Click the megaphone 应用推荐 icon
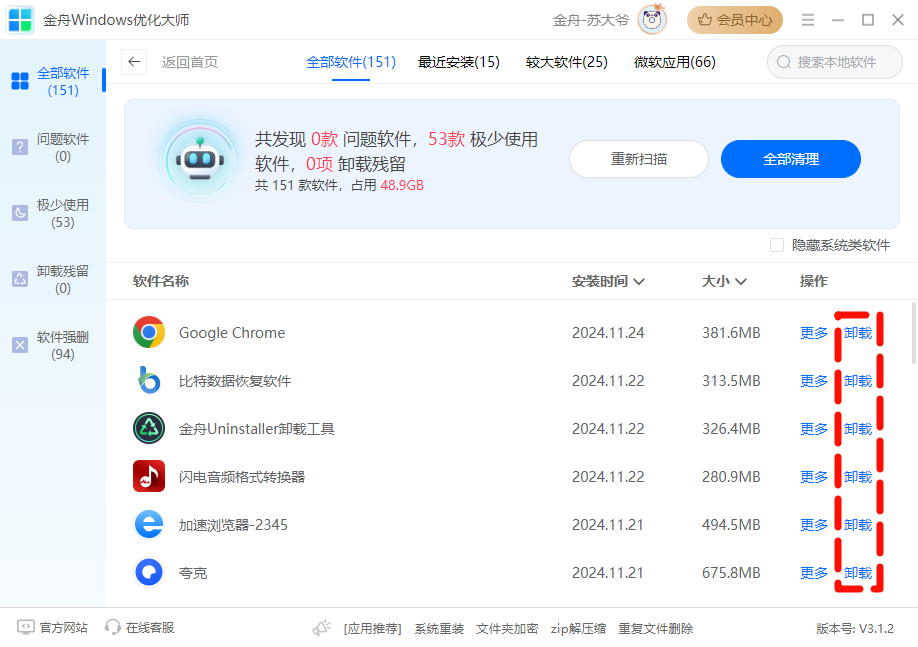 (x=321, y=628)
